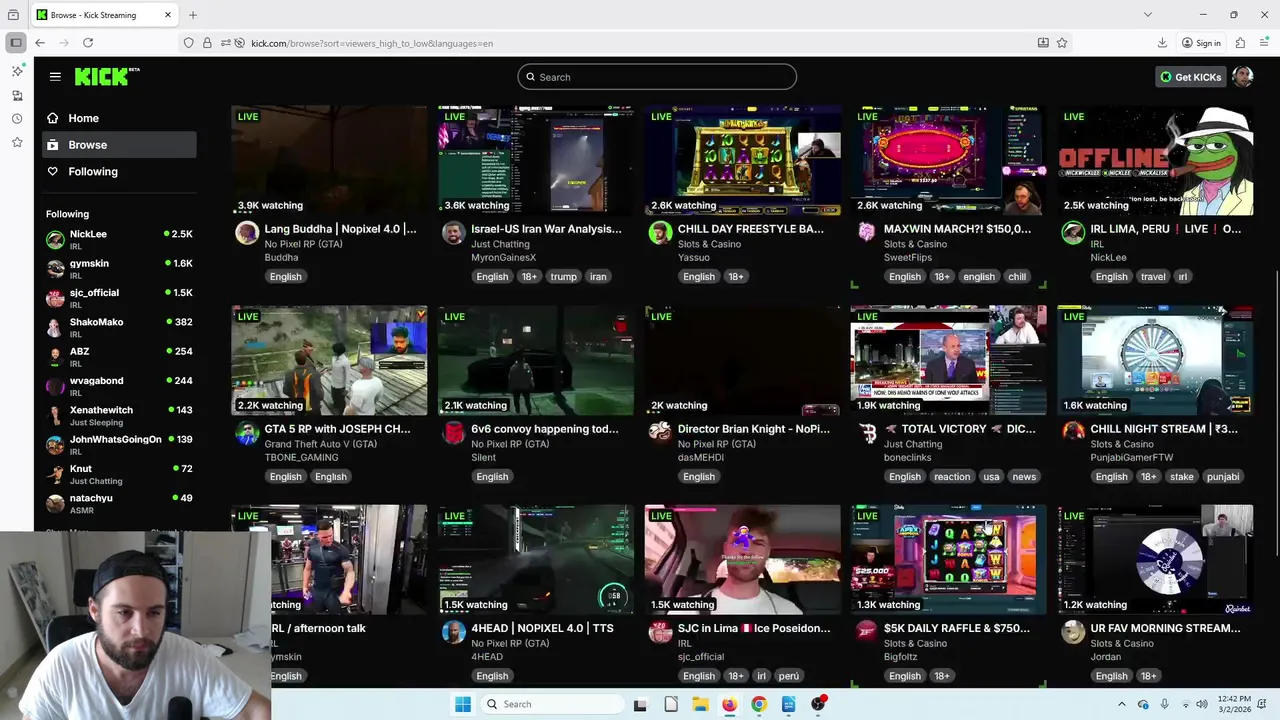Viewport: 1280px width, 720px height.
Task: Open a new browser tab
Action: (193, 15)
